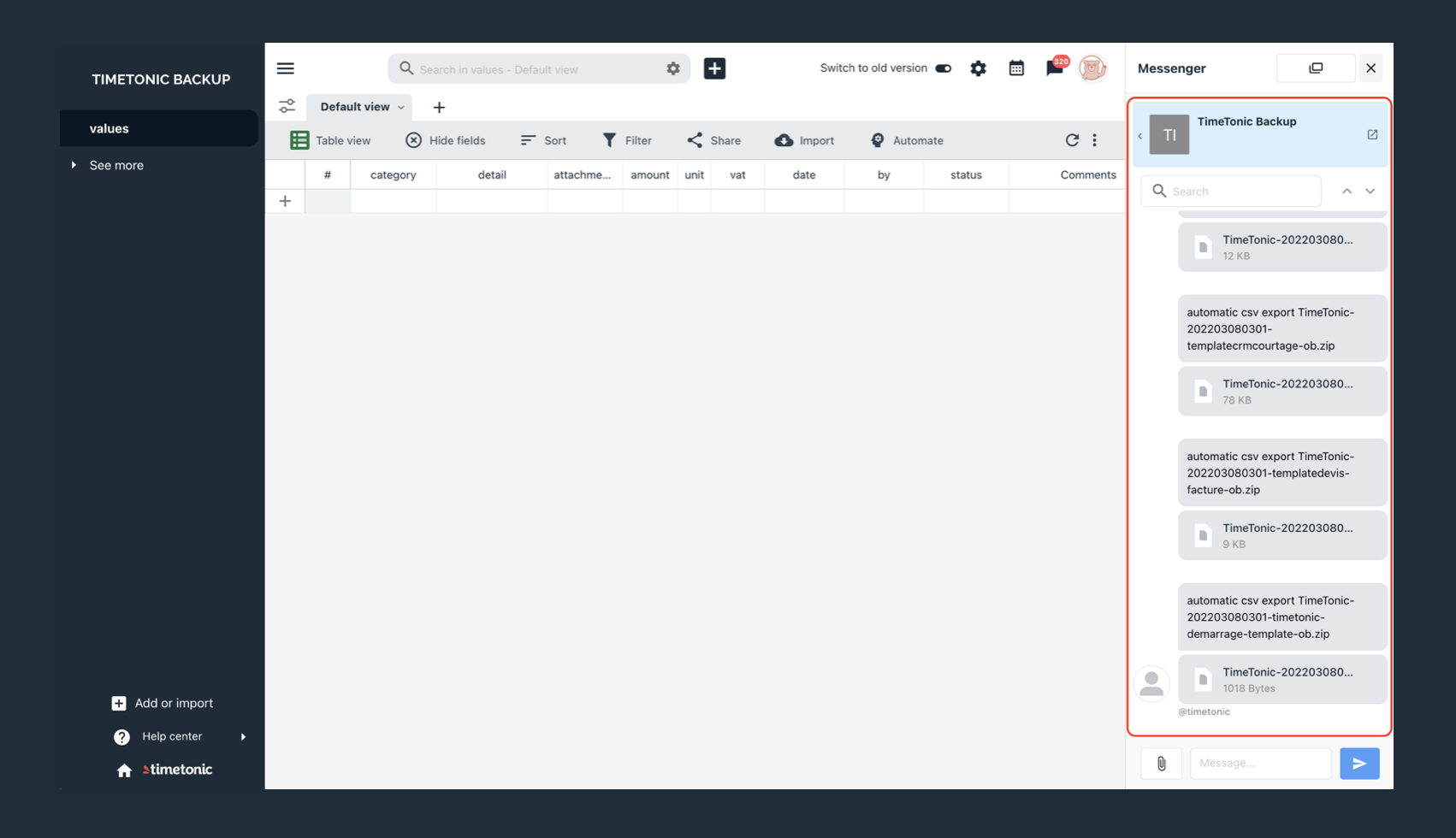Open the hamburger menu
This screenshot has width=1456, height=838.
pos(286,68)
